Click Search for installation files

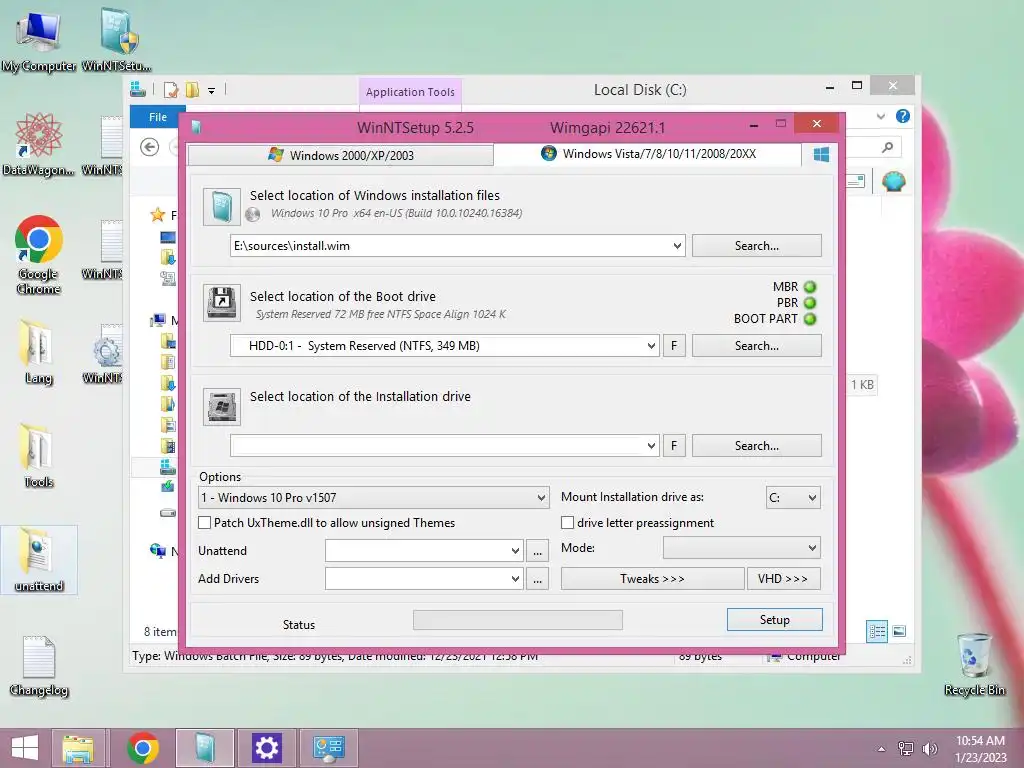pyautogui.click(x=756, y=246)
